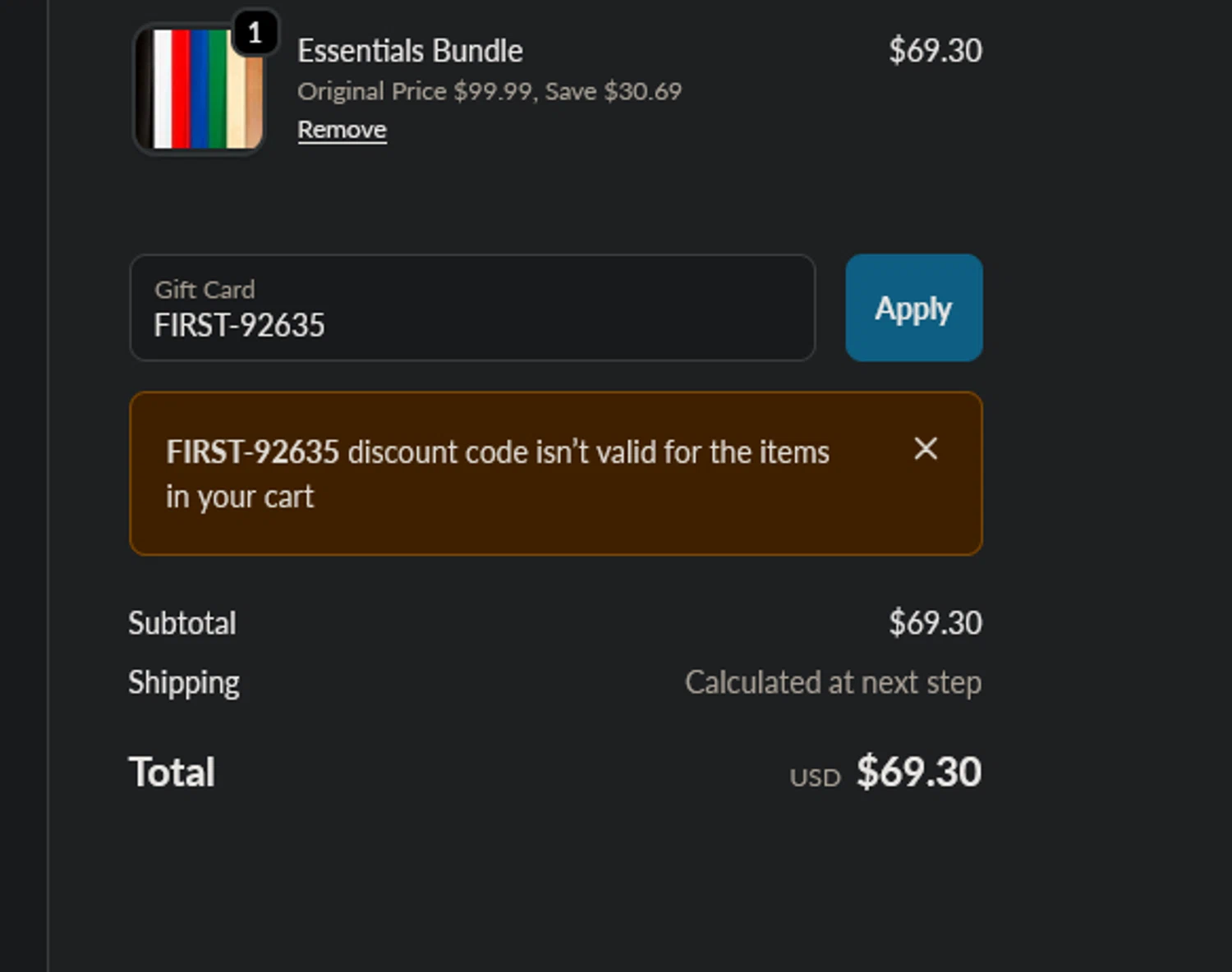This screenshot has height=972, width=1232.
Task: Click the green stripe in product image
Action: coord(217,89)
